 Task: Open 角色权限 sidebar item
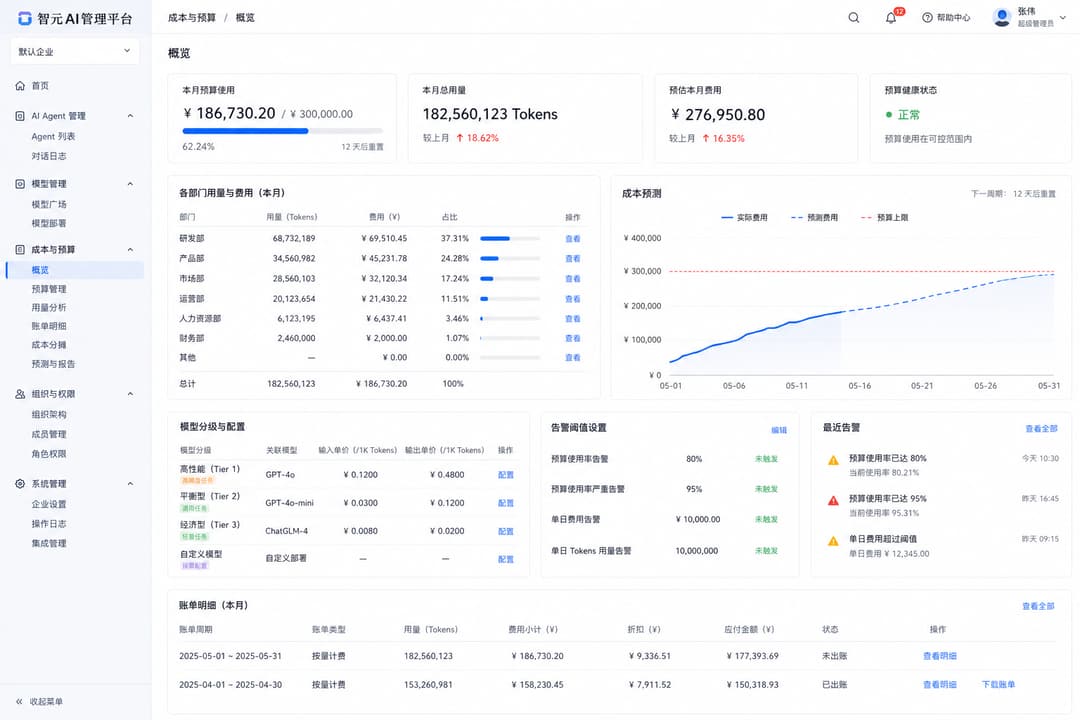(49, 454)
